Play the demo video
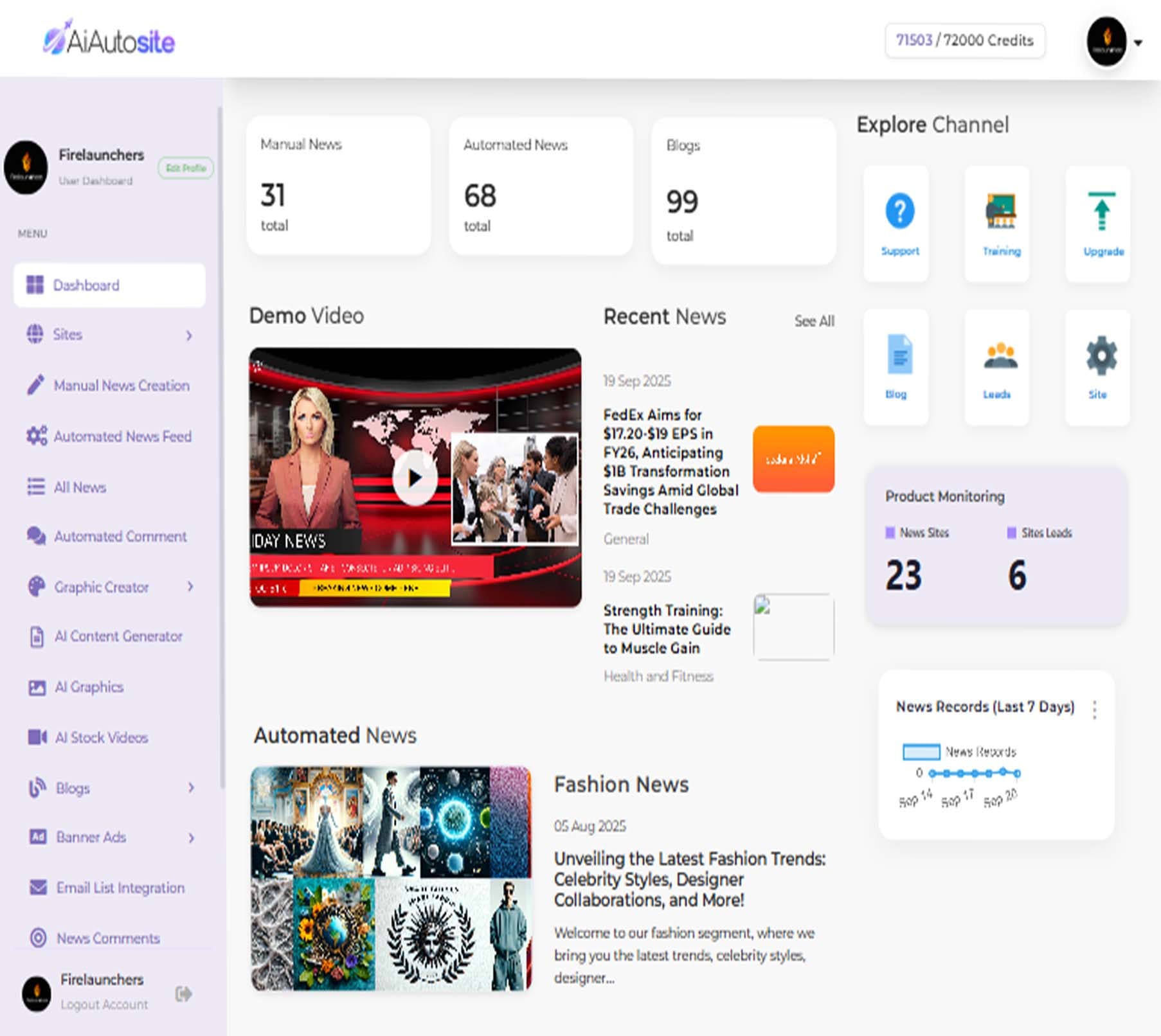Viewport: 1161px width, 1036px height. [415, 478]
